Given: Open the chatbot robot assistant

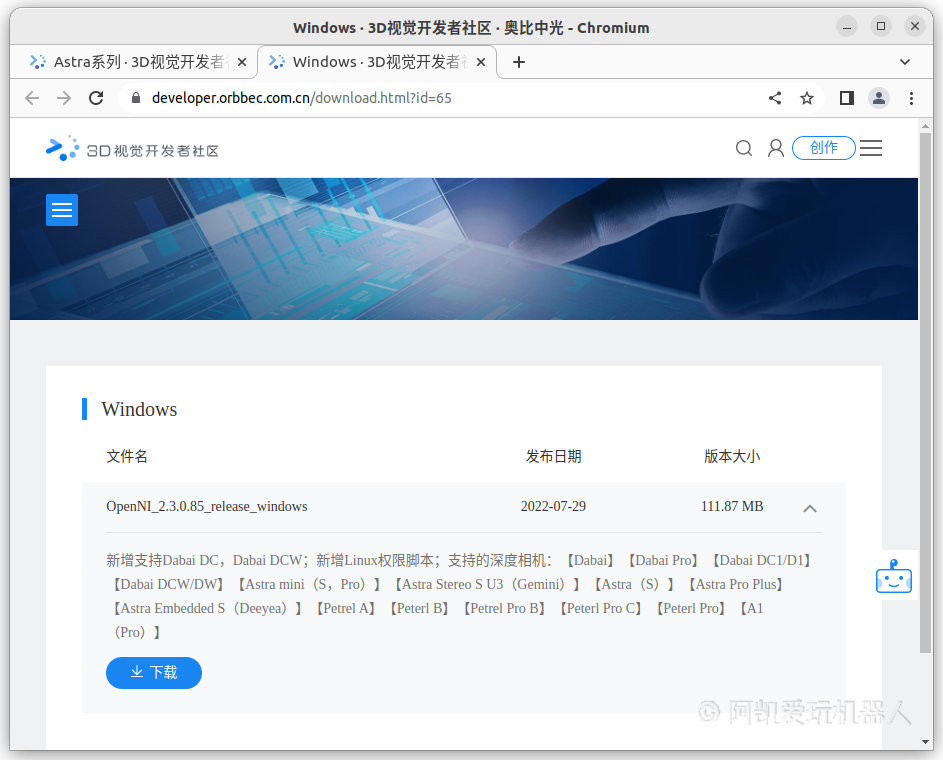Looking at the screenshot, I should [x=894, y=576].
